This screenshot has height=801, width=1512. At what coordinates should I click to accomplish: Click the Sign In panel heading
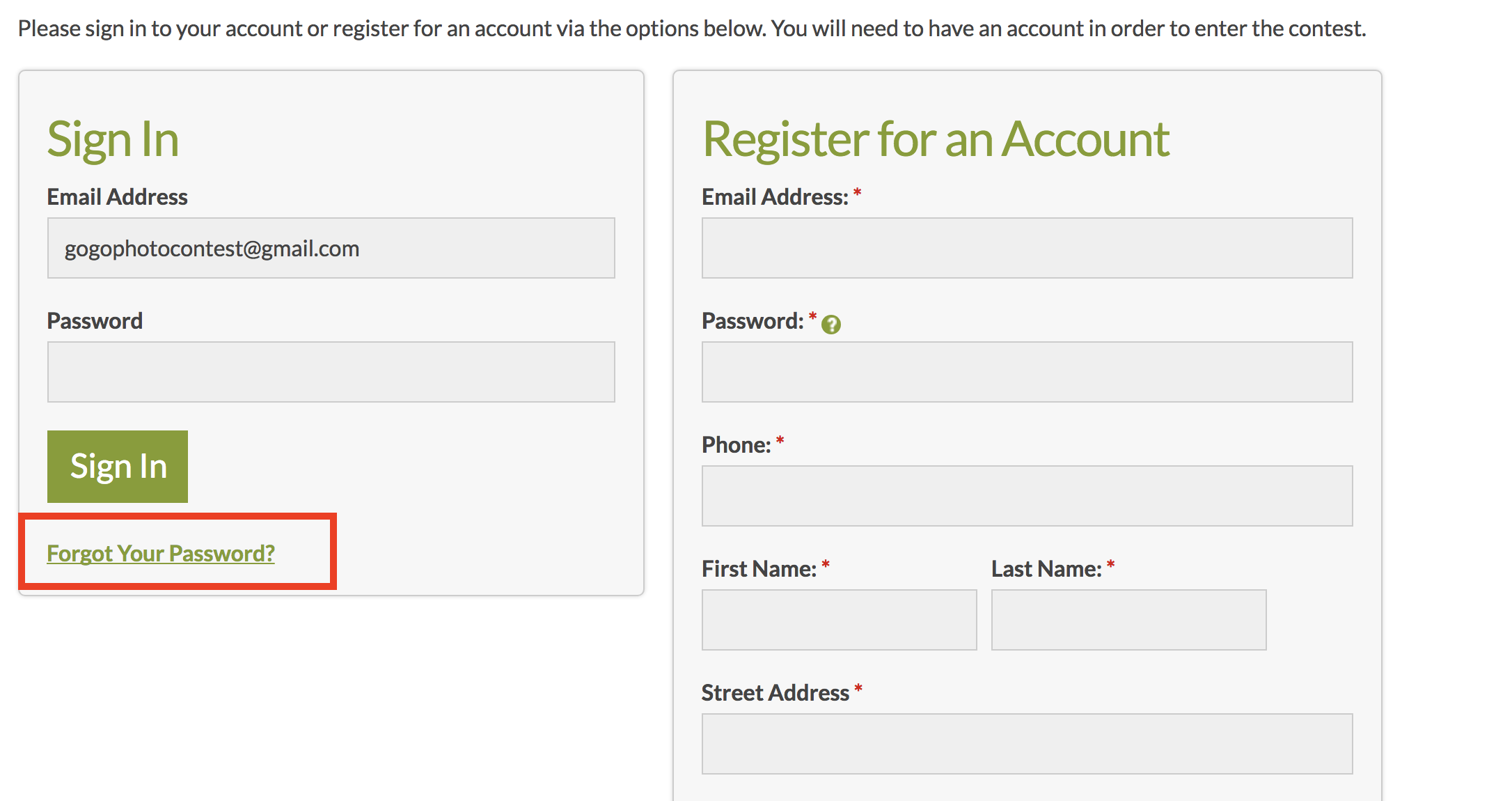pos(113,140)
